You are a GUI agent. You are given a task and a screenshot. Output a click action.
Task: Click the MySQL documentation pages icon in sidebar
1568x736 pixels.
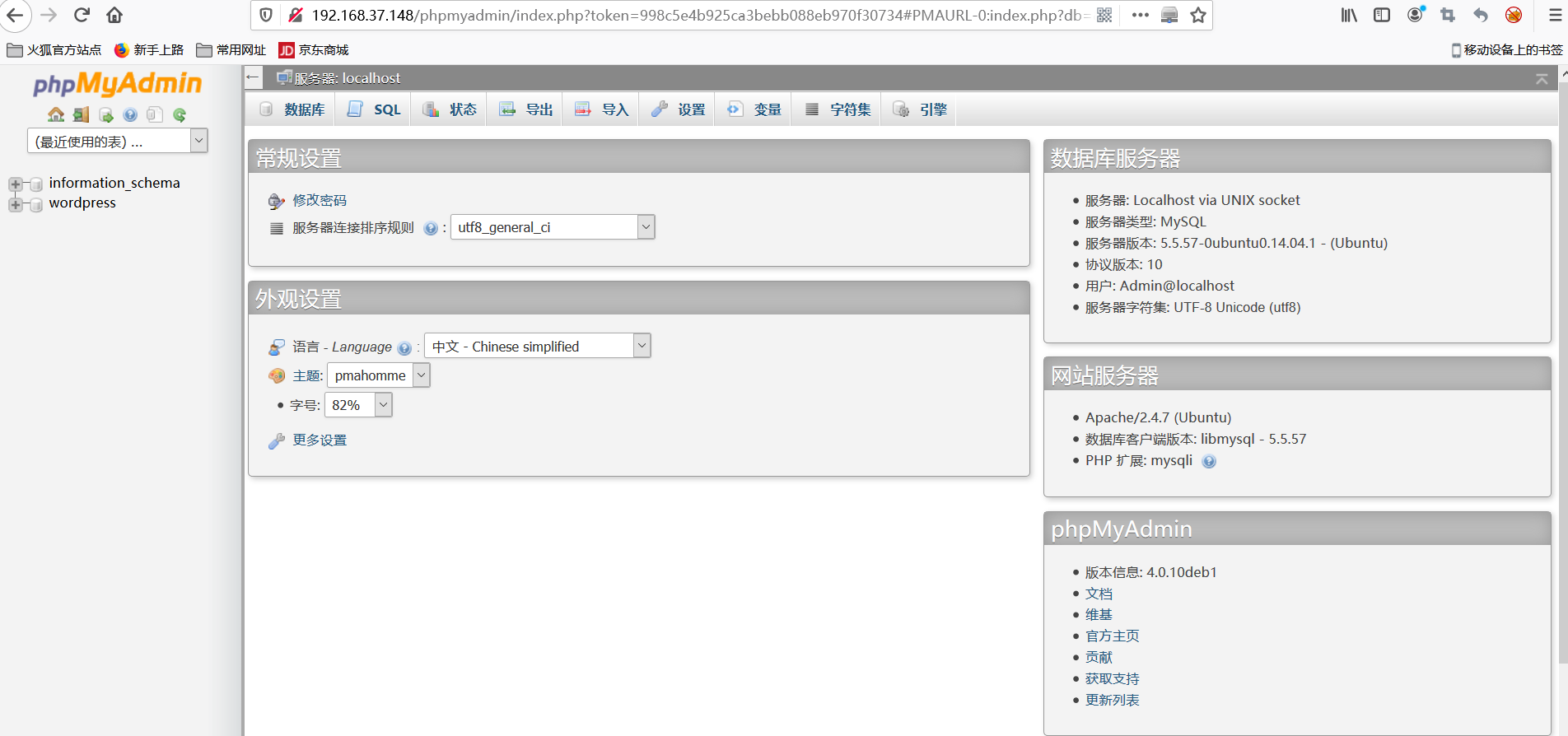click(x=155, y=114)
